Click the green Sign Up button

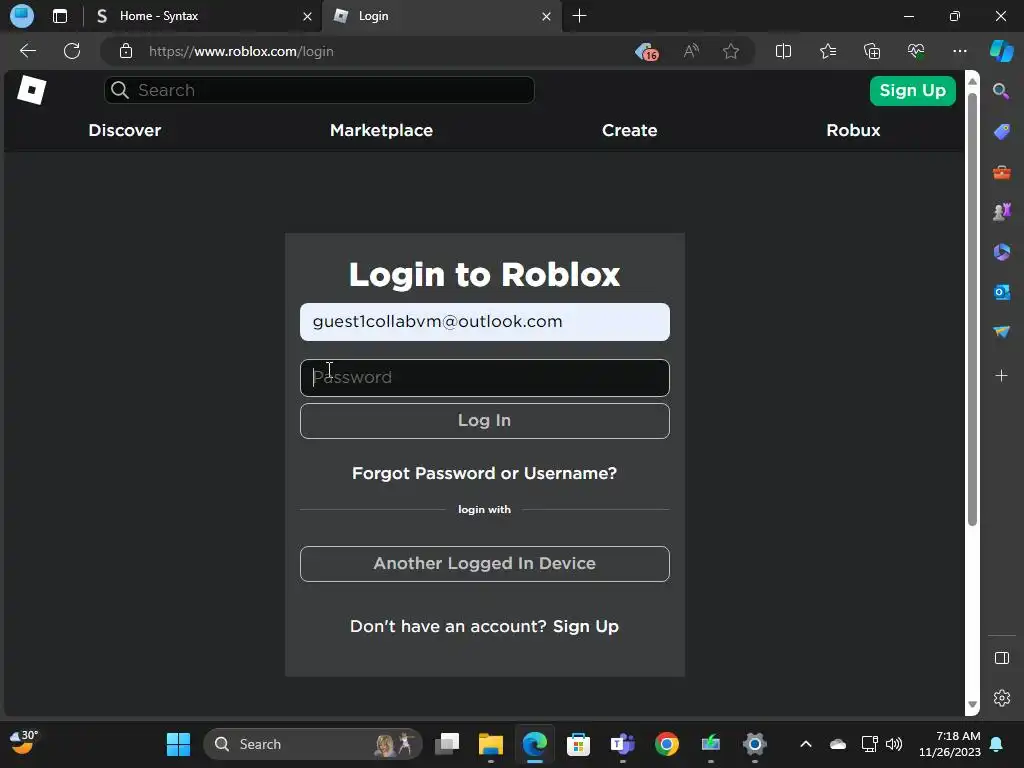point(912,91)
